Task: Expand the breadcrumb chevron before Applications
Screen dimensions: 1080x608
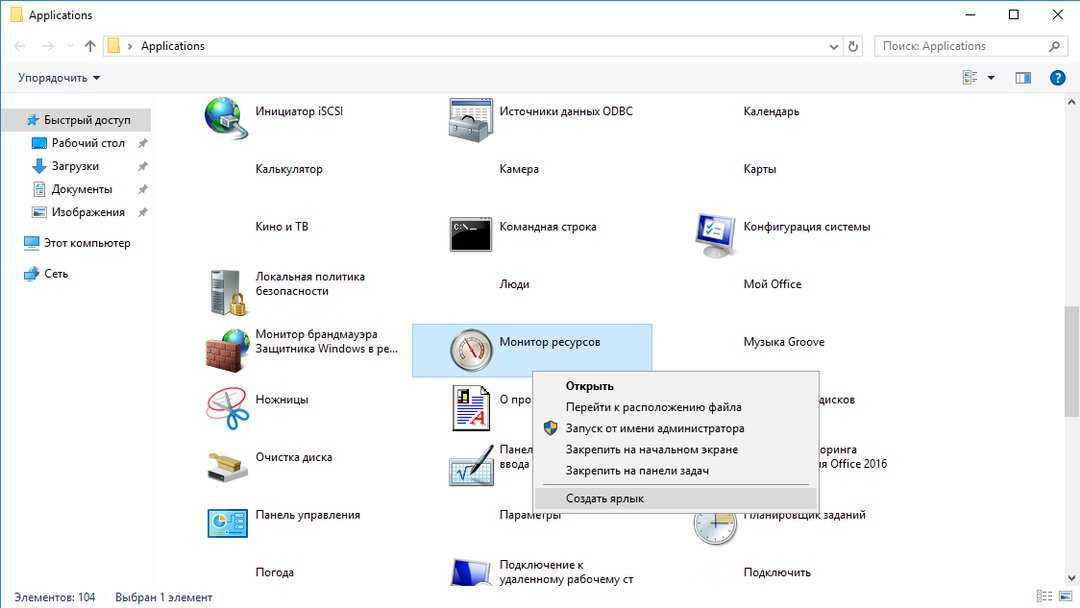Action: (129, 46)
